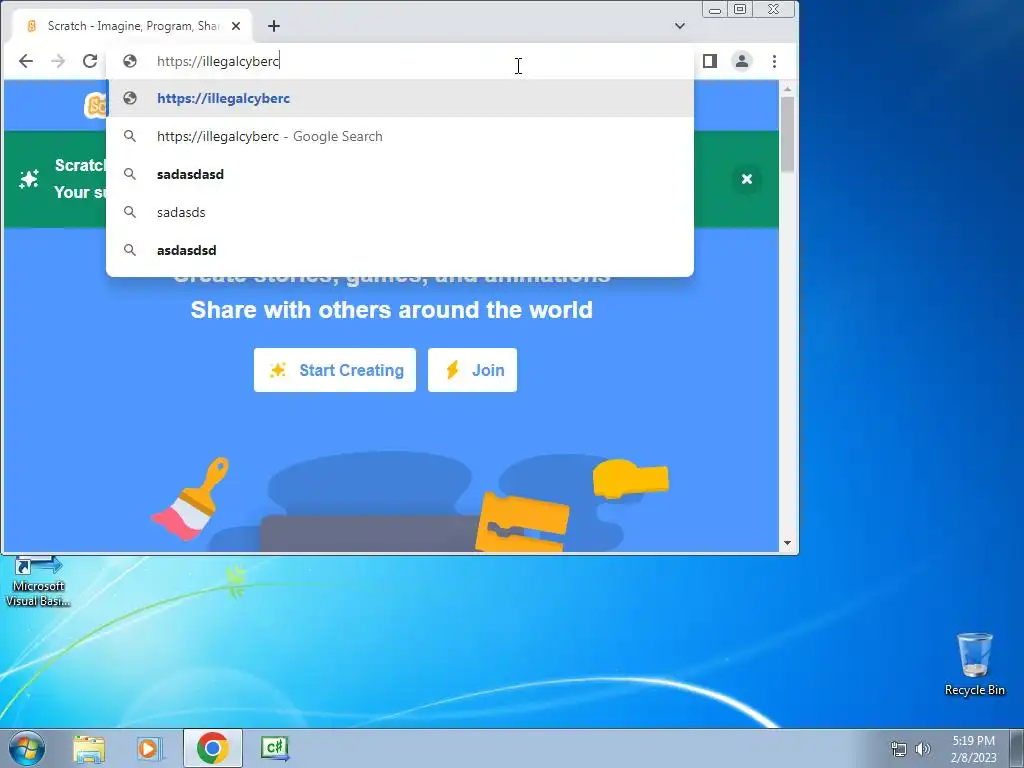
Task: Click the browser Back arrow
Action: pyautogui.click(x=26, y=61)
